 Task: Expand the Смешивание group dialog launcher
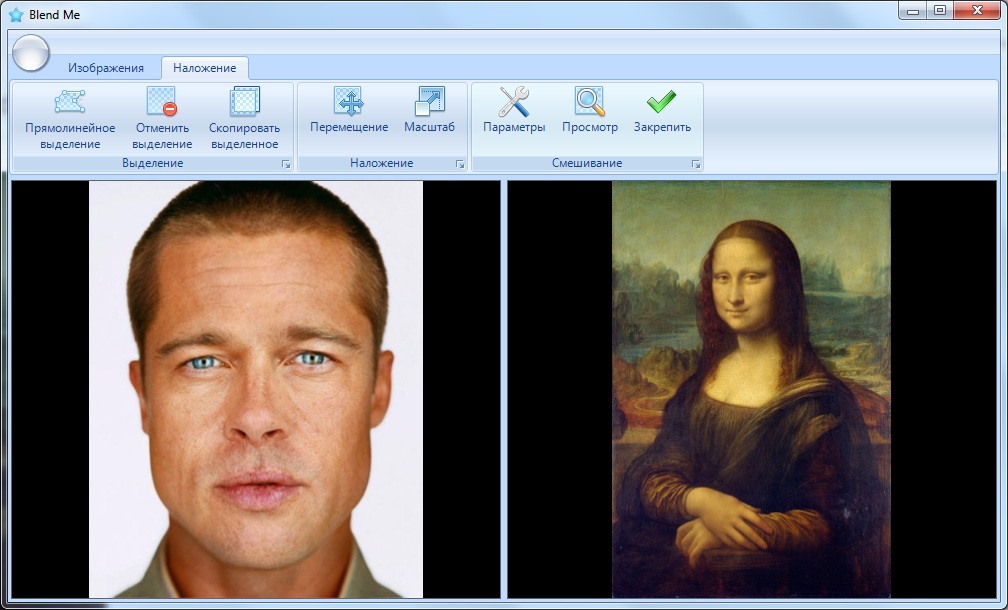coord(696,165)
